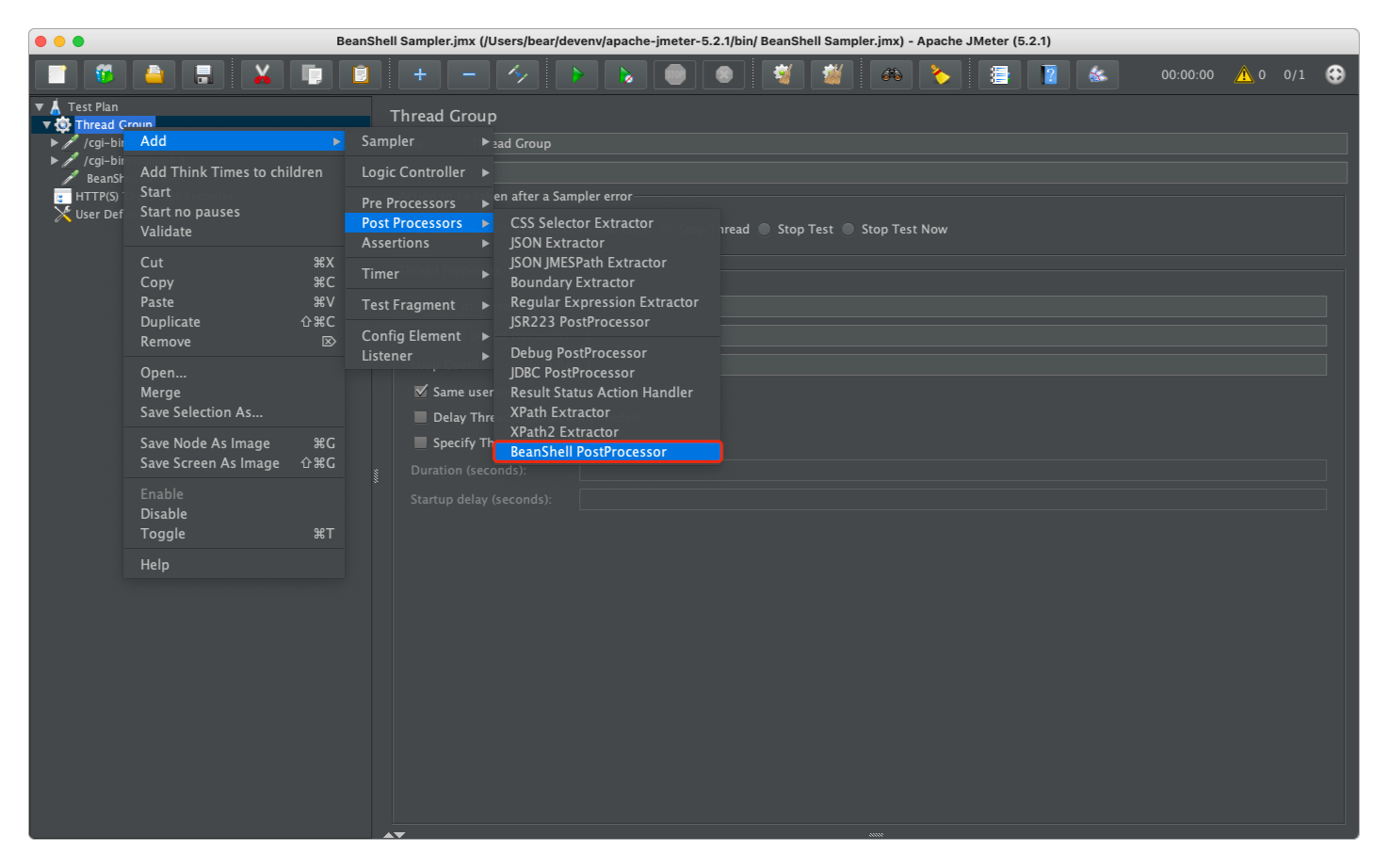Image resolution: width=1388 pixels, height=868 pixels.
Task: Select the CSS Selector Extractor entry
Action: (x=607, y=223)
